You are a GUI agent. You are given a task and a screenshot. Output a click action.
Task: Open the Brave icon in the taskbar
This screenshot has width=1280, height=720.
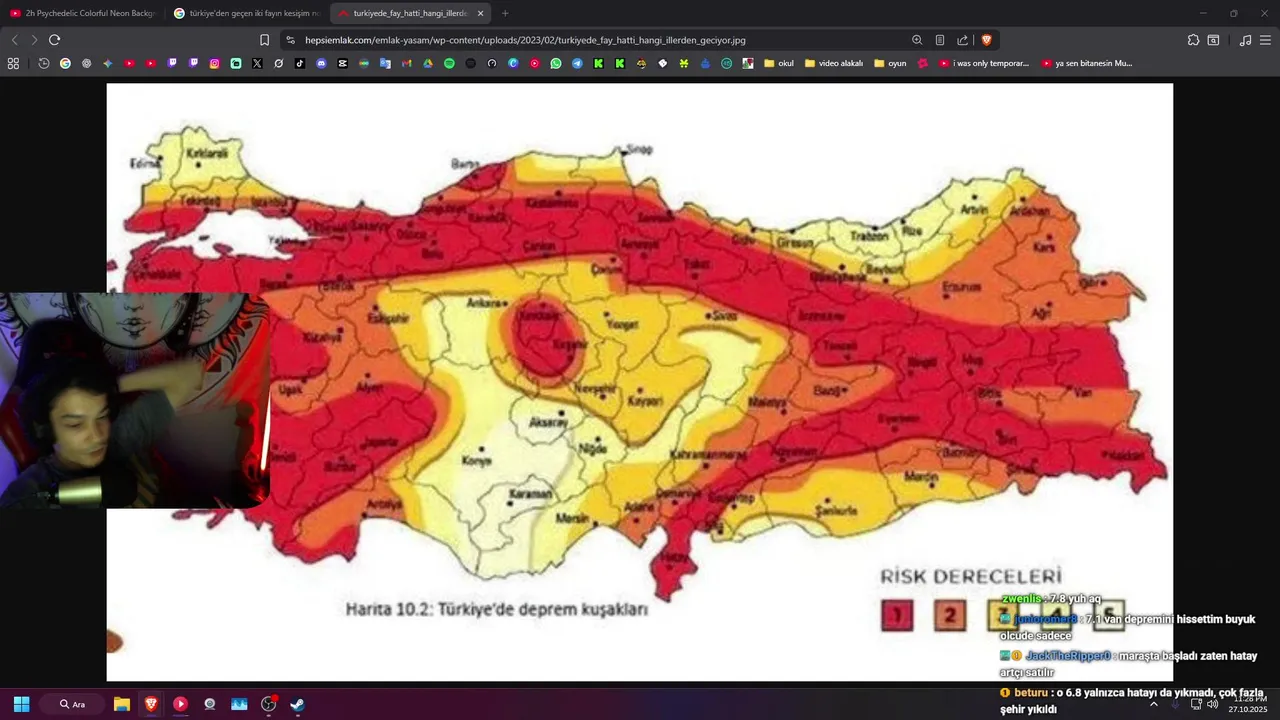[151, 704]
